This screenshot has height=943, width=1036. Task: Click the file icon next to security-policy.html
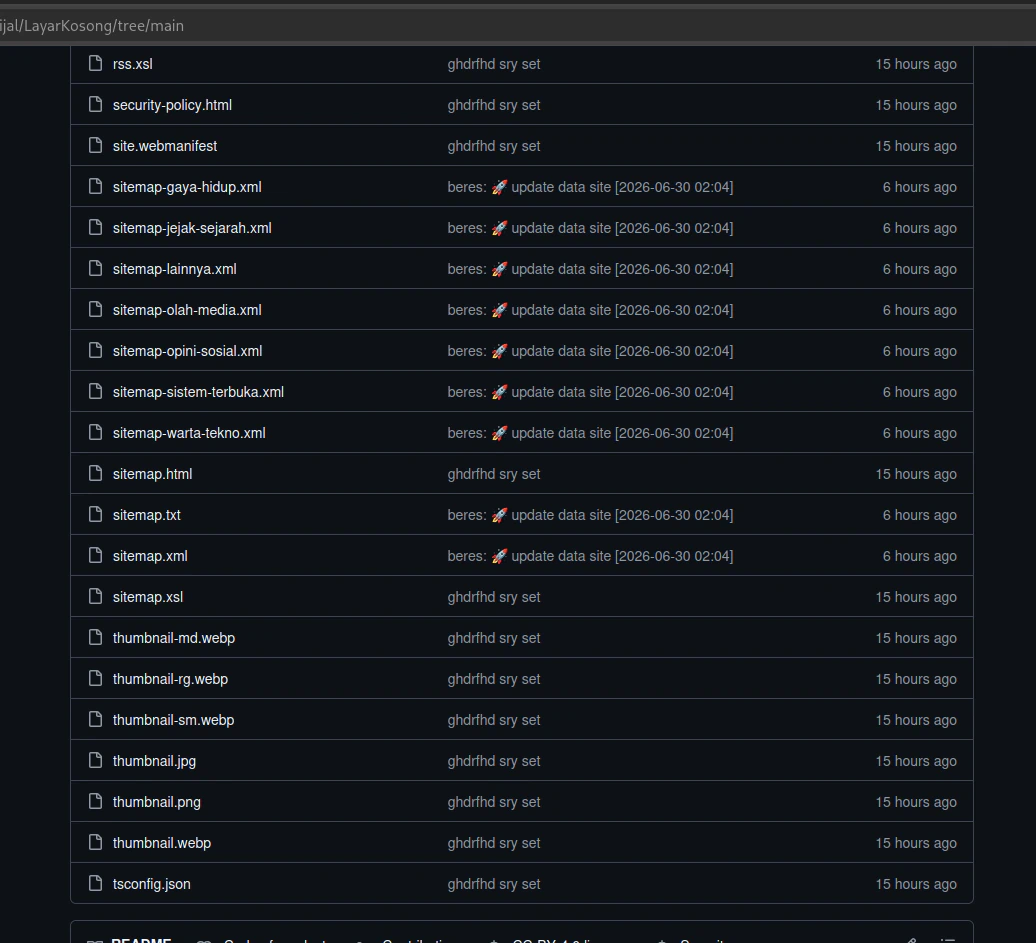pos(95,104)
